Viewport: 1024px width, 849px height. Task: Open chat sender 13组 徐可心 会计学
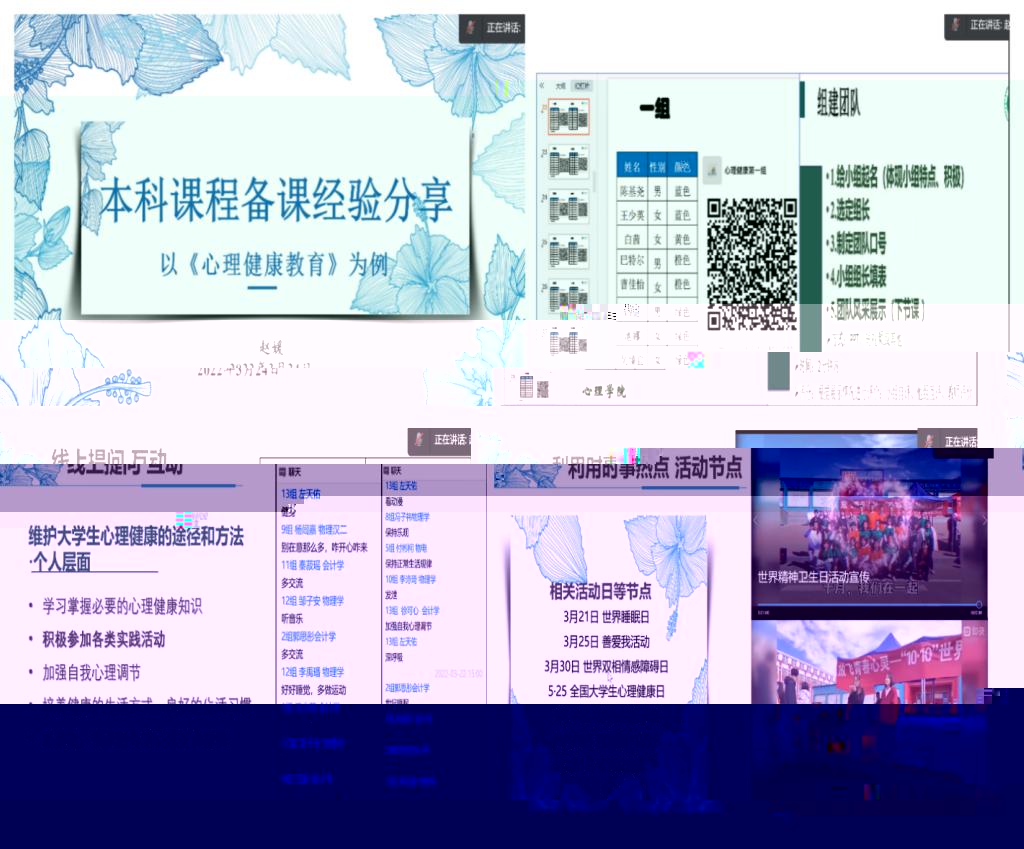(412, 611)
